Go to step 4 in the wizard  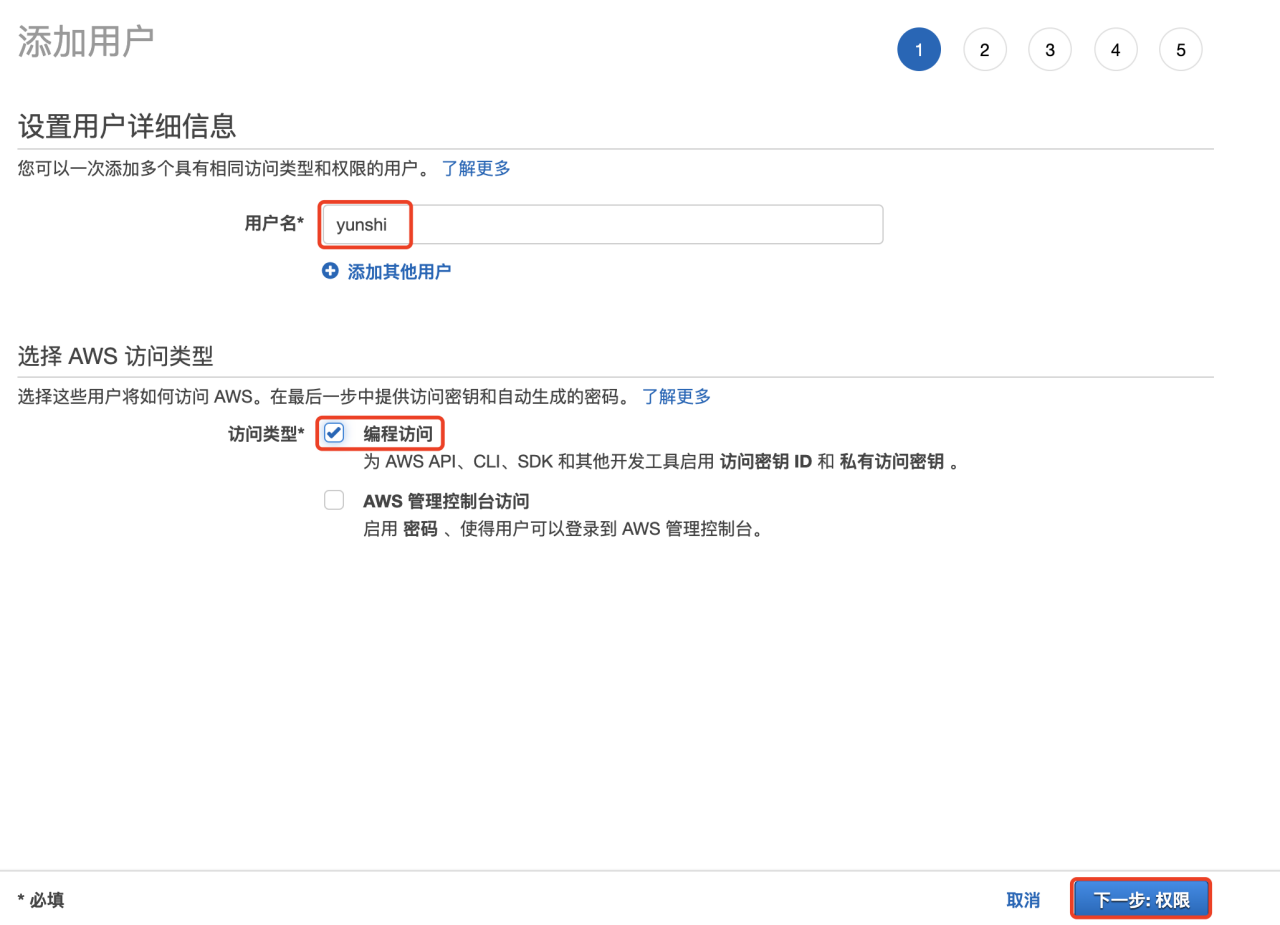tap(1115, 49)
